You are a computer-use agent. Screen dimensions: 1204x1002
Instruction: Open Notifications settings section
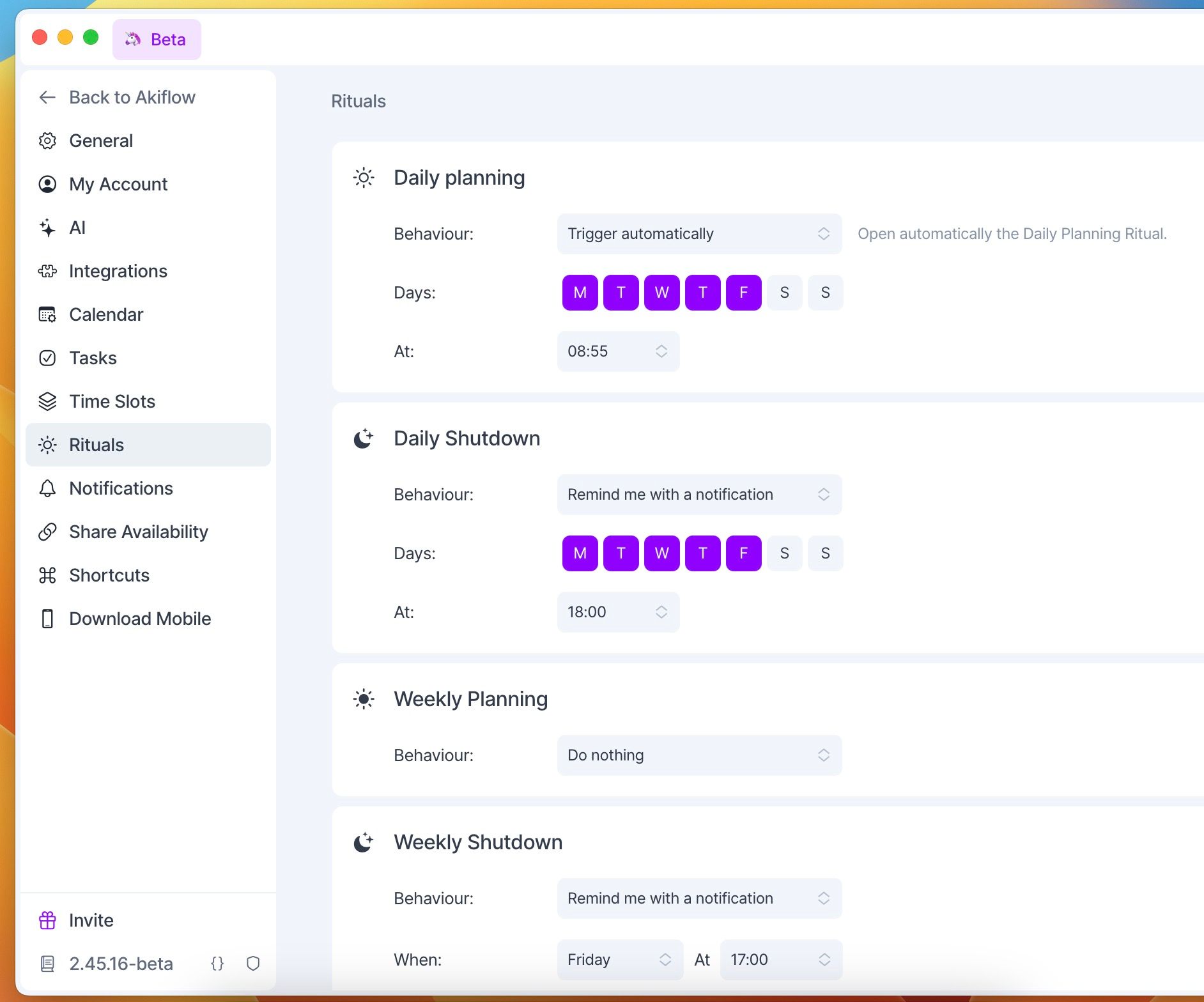(121, 488)
